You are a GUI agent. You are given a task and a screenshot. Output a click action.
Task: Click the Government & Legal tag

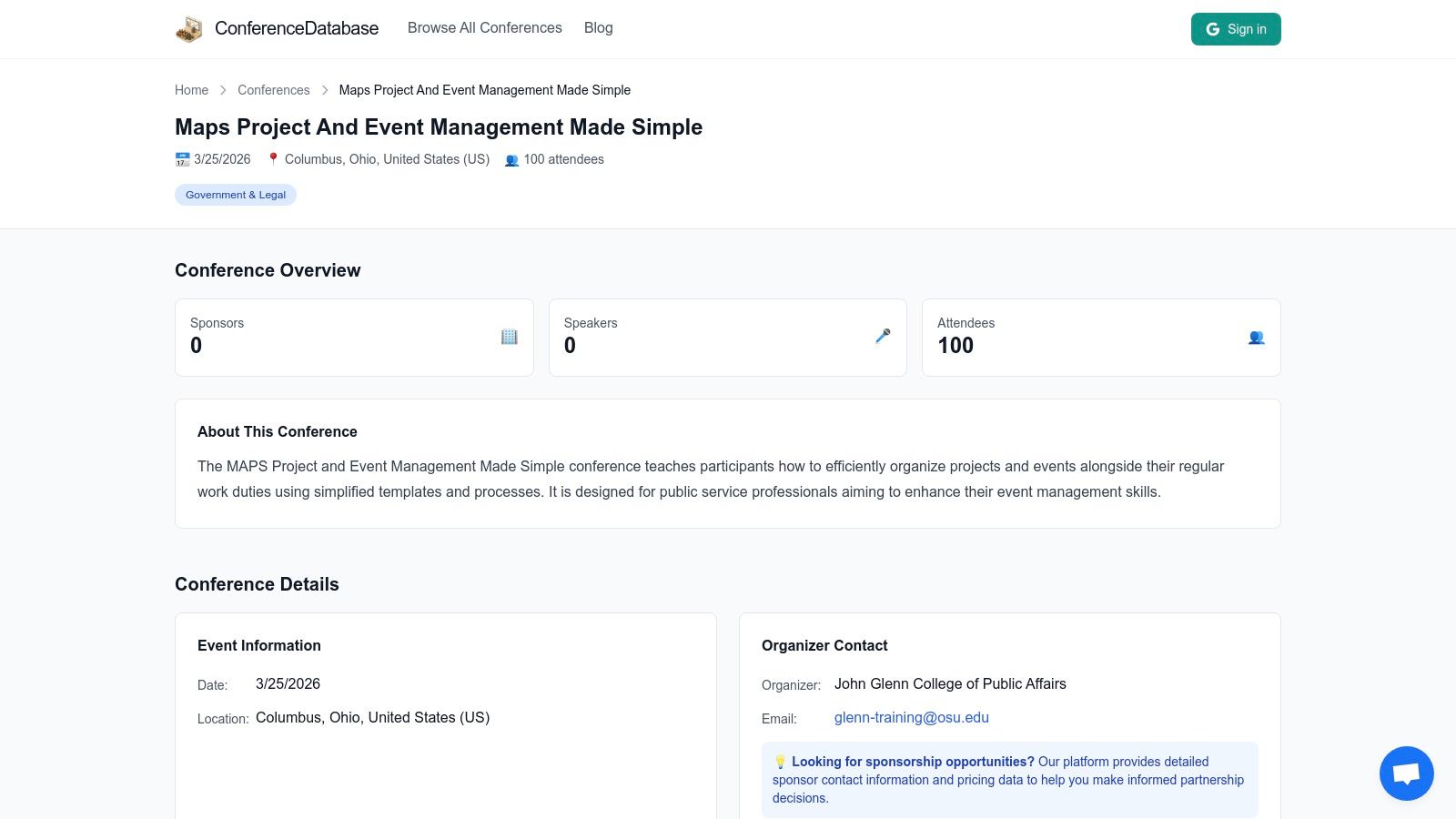[x=236, y=195]
